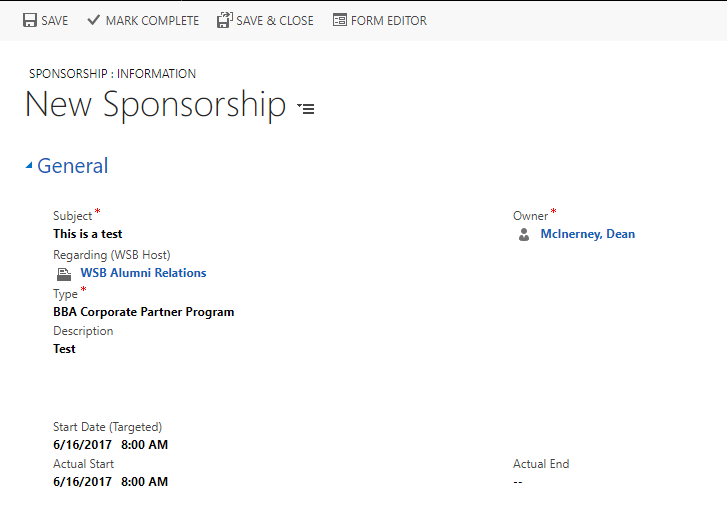Viewport: 727px width, 510px height.
Task: Click the owner person icon
Action: (524, 235)
